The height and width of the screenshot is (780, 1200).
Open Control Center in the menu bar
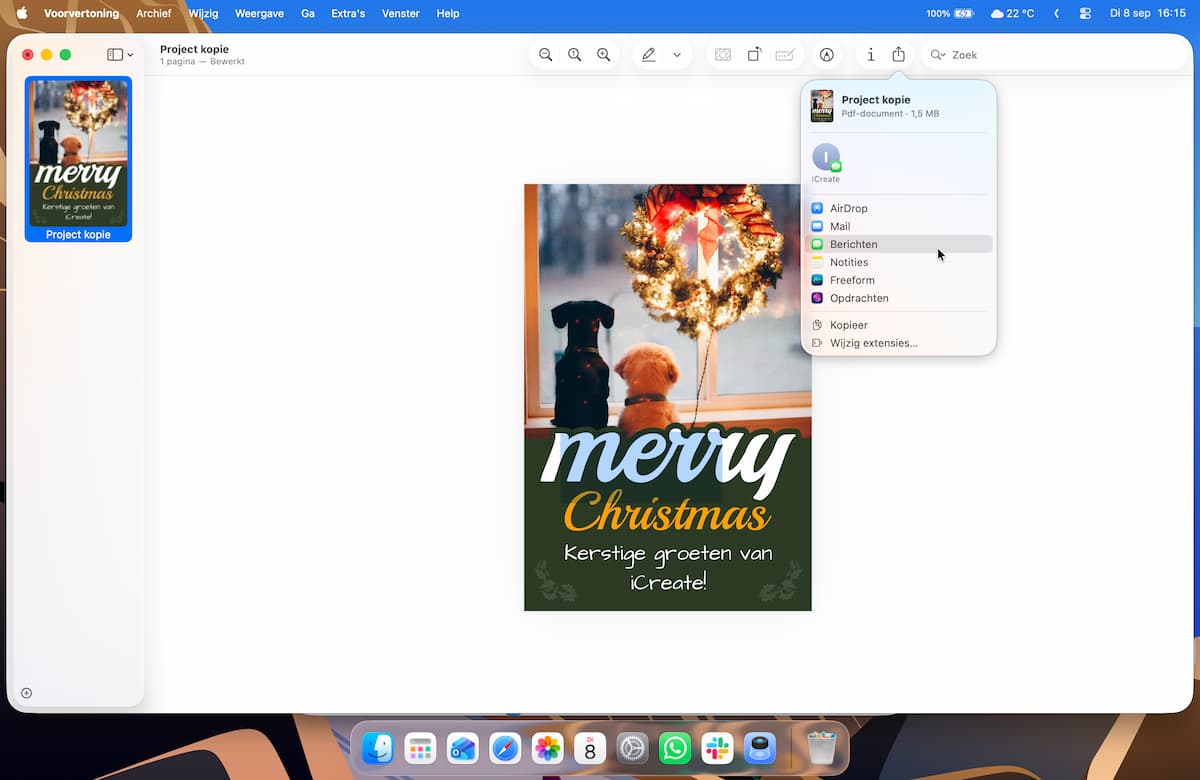(1086, 14)
